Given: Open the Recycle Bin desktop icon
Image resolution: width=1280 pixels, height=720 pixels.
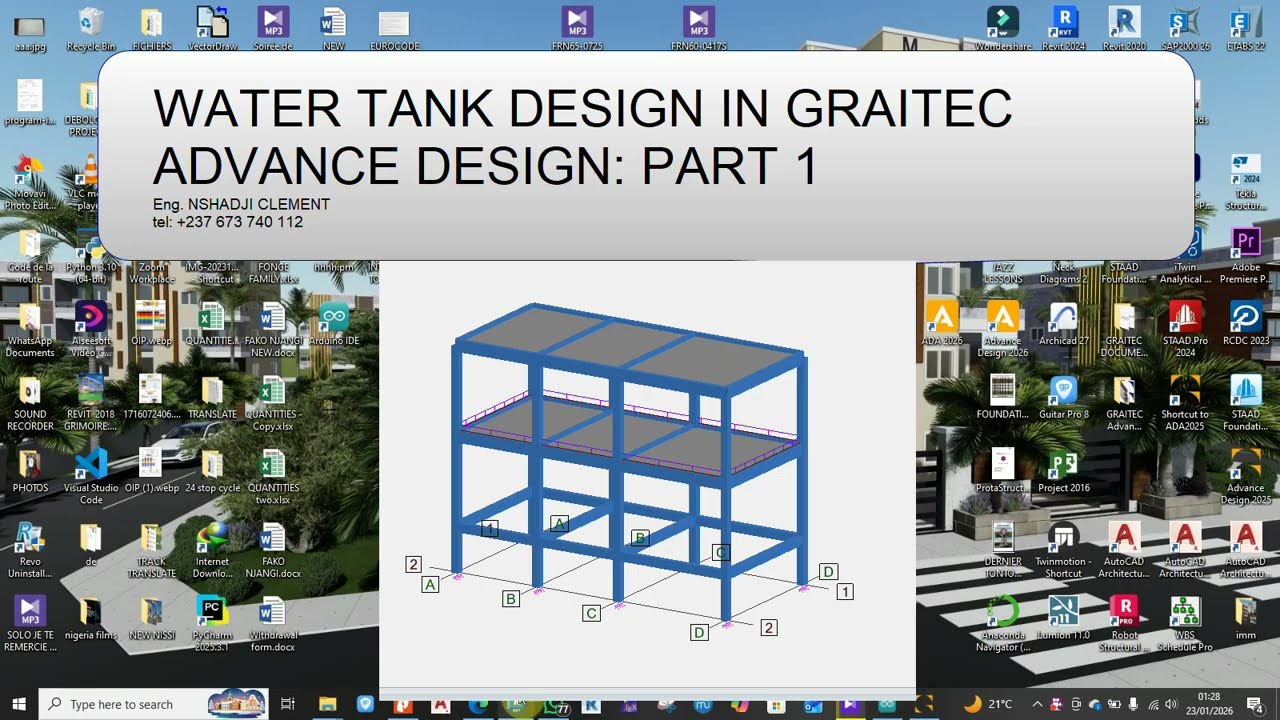Looking at the screenshot, I should click(91, 28).
